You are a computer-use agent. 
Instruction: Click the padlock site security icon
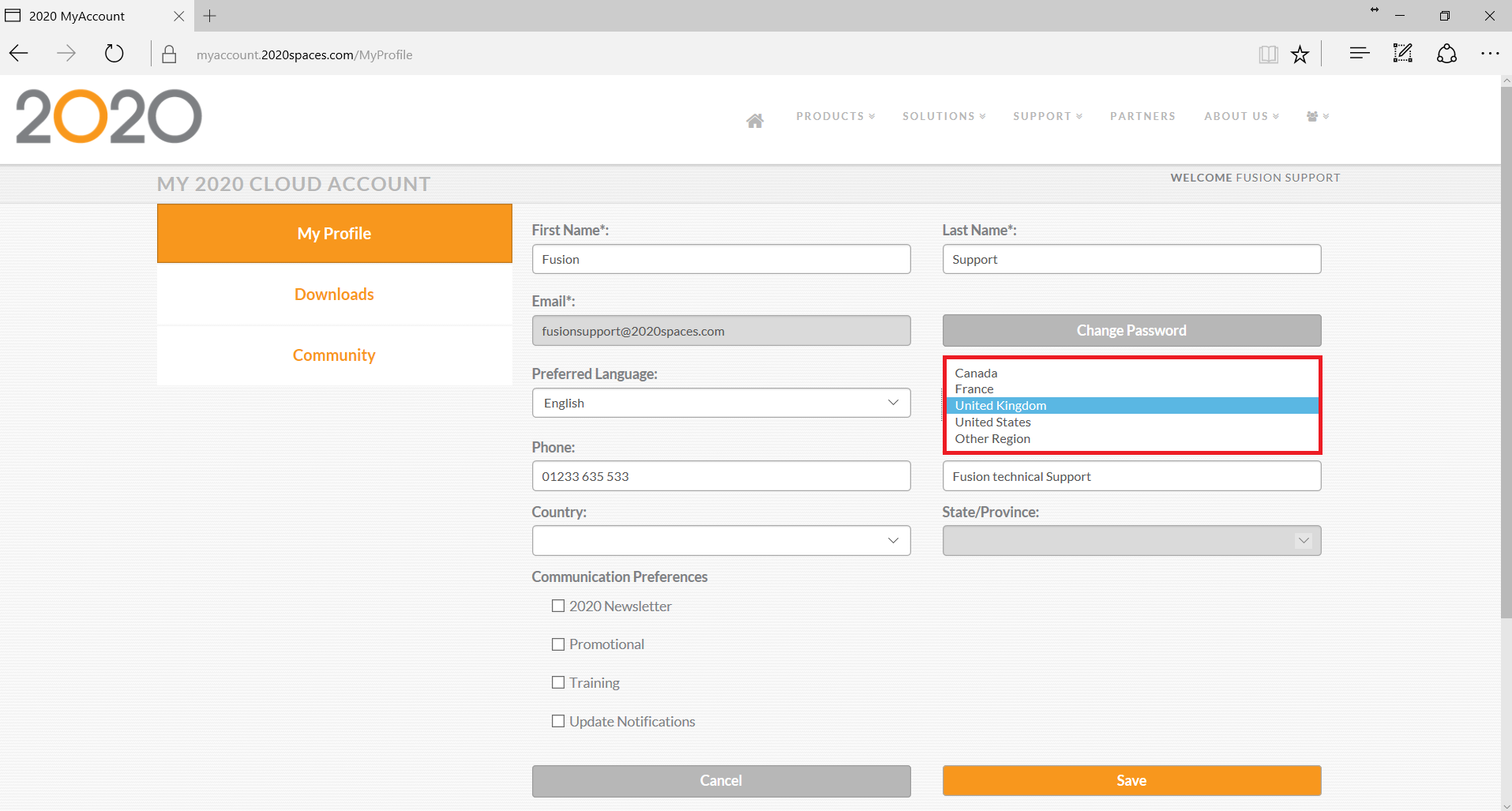(x=169, y=54)
